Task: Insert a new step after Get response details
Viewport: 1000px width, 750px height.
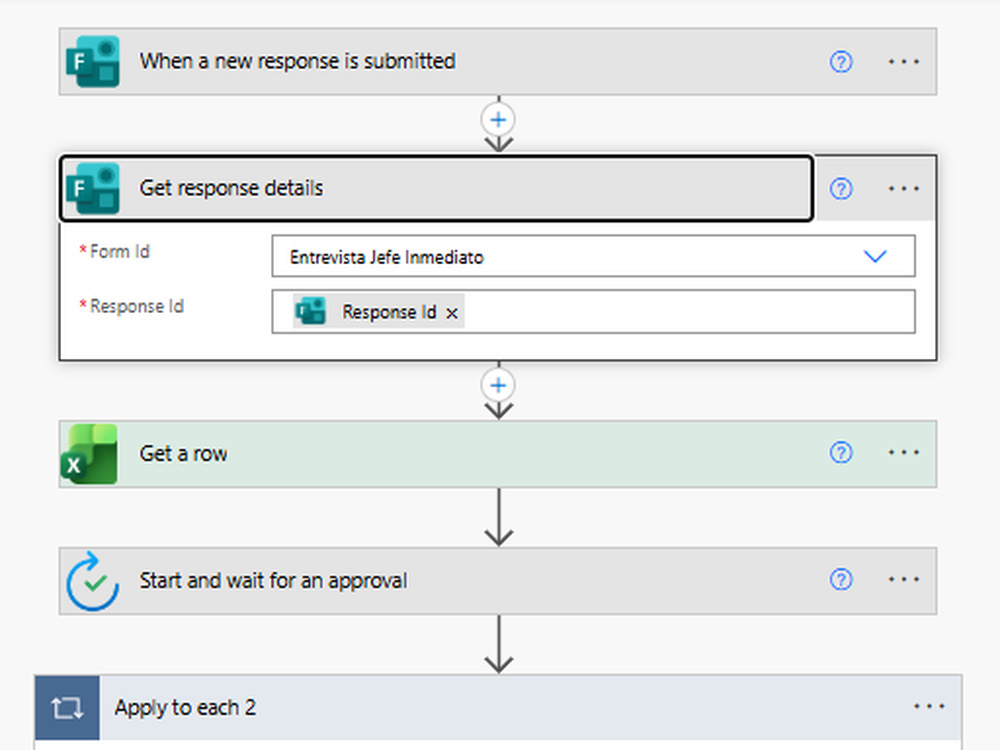Action: click(498, 385)
